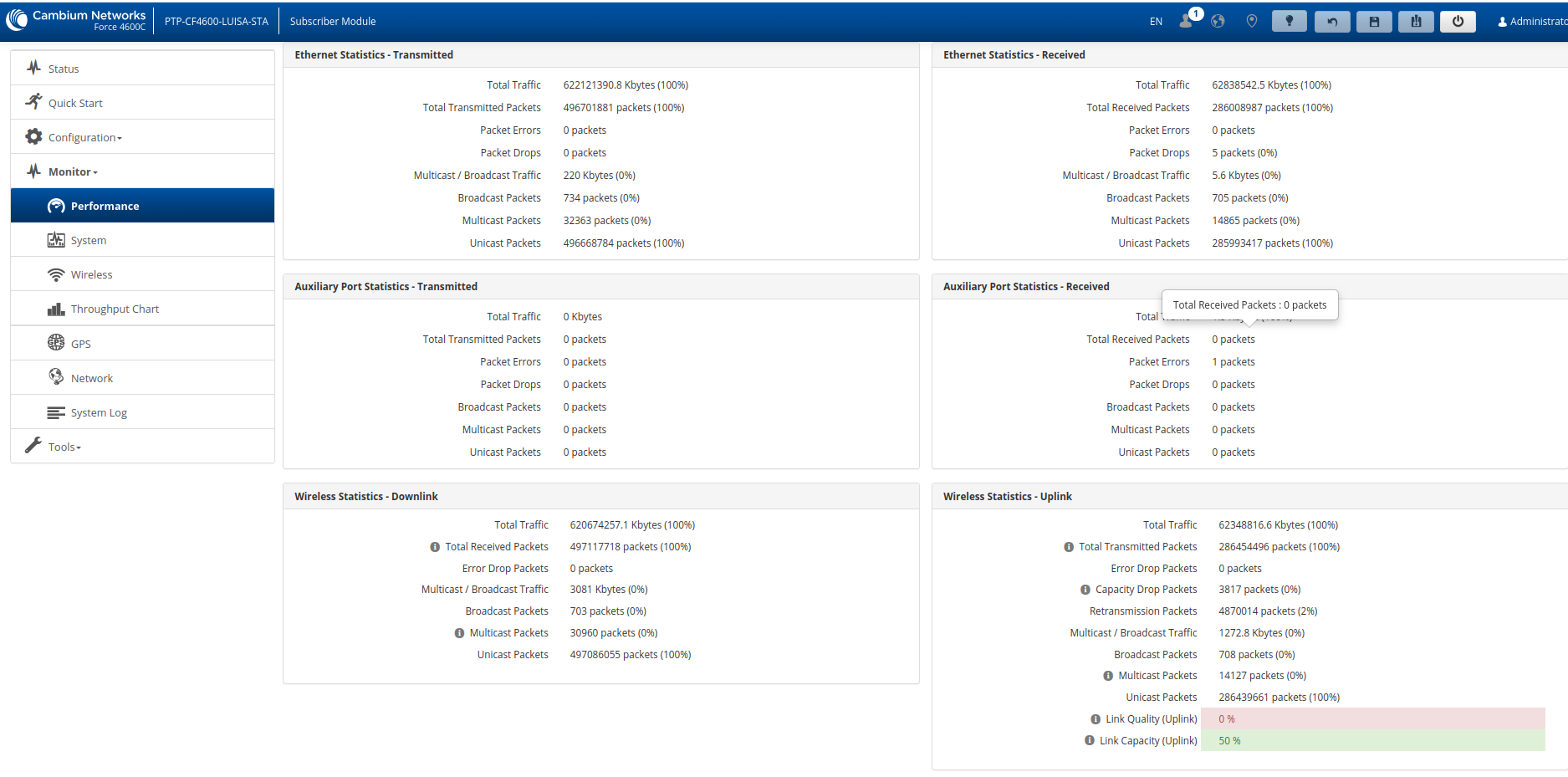
Task: Click the 286008987 packets received value
Action: click(1272, 108)
